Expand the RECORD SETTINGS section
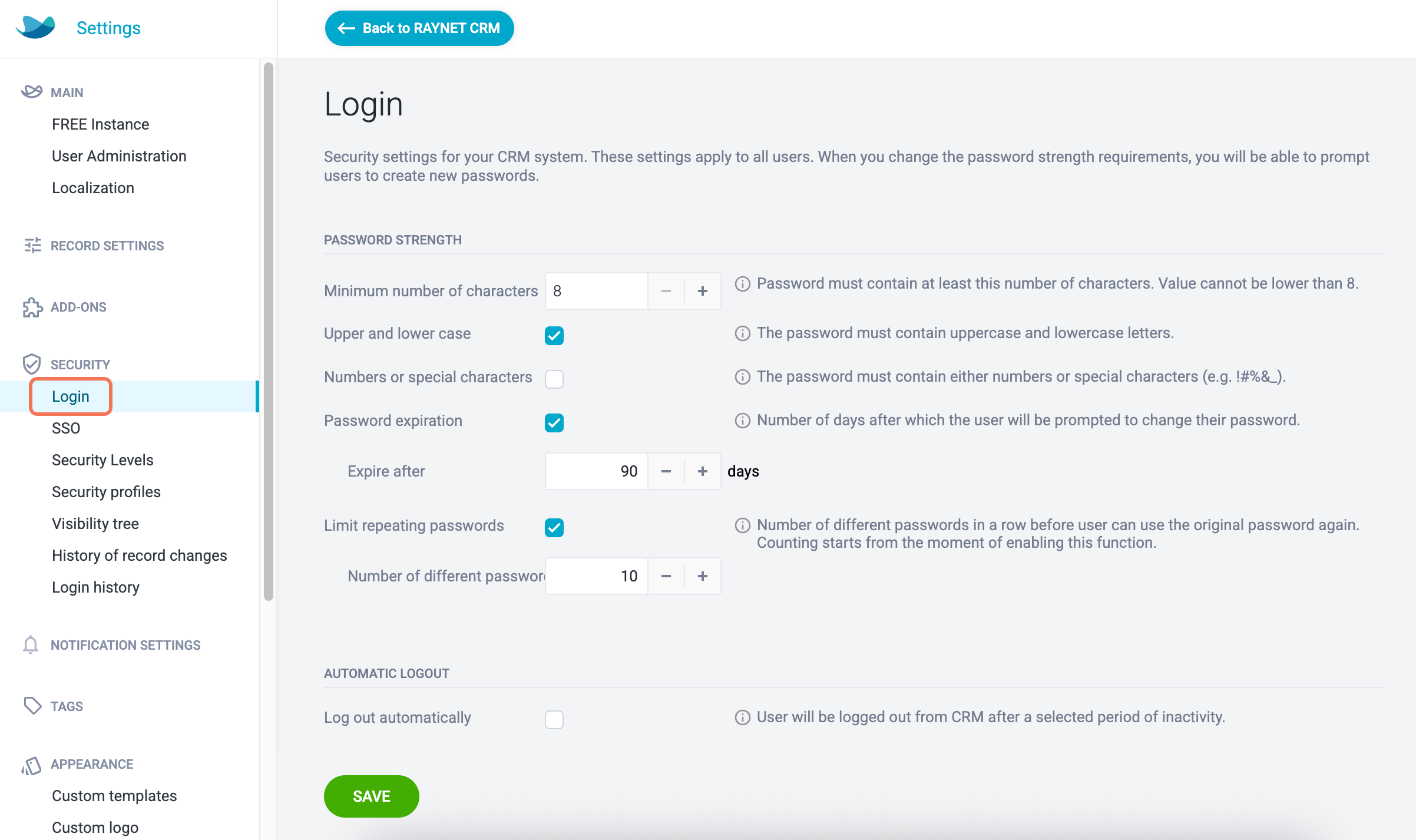Screen dimensions: 1416x840 tap(107, 246)
